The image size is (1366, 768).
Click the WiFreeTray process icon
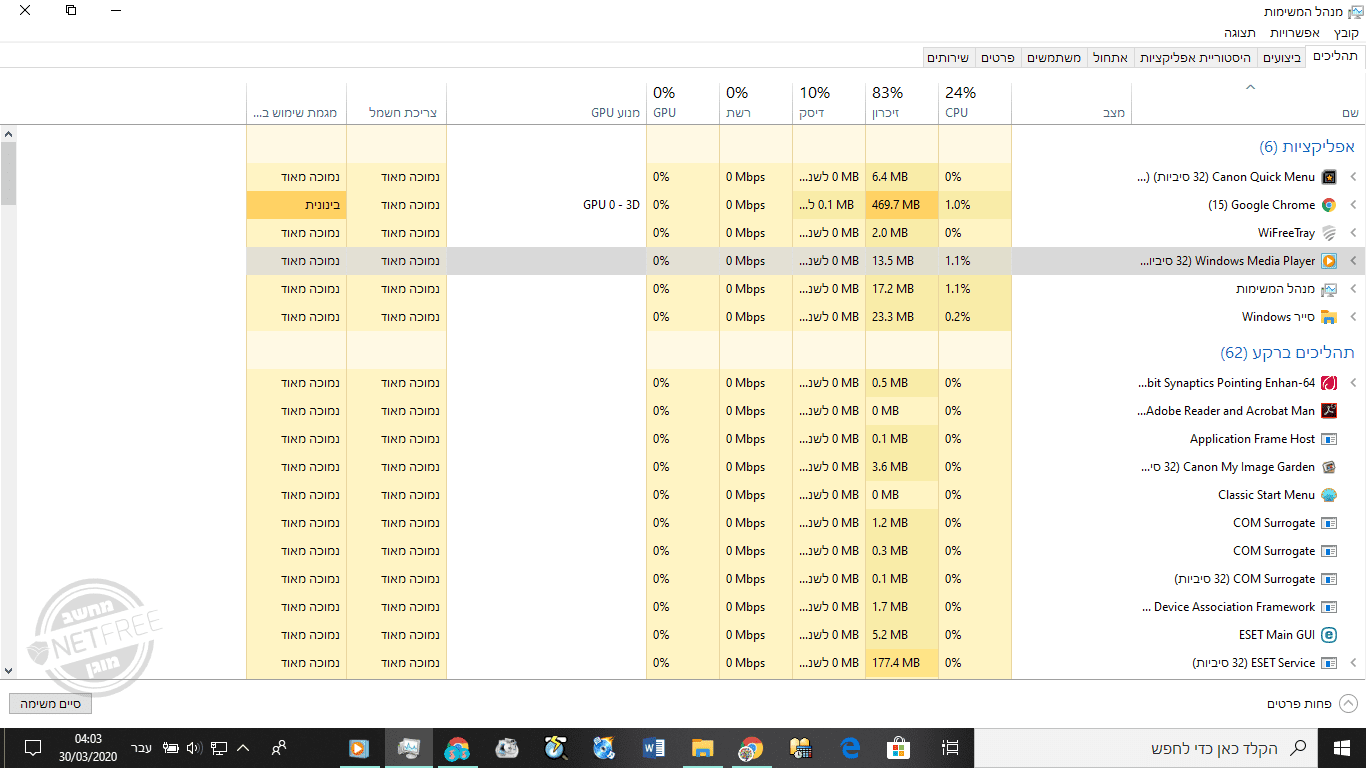[x=1329, y=233]
